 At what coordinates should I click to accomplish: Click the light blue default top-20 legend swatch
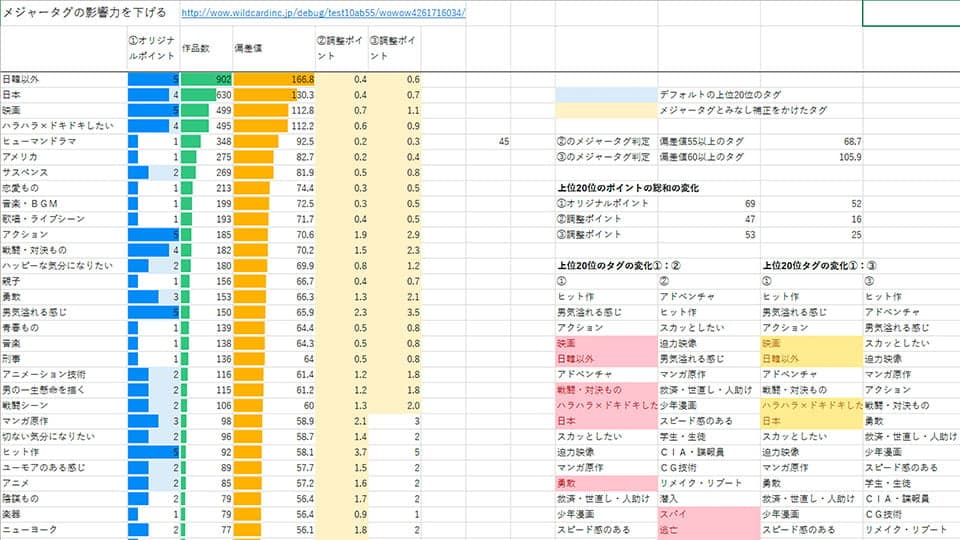pyautogui.click(x=605, y=94)
